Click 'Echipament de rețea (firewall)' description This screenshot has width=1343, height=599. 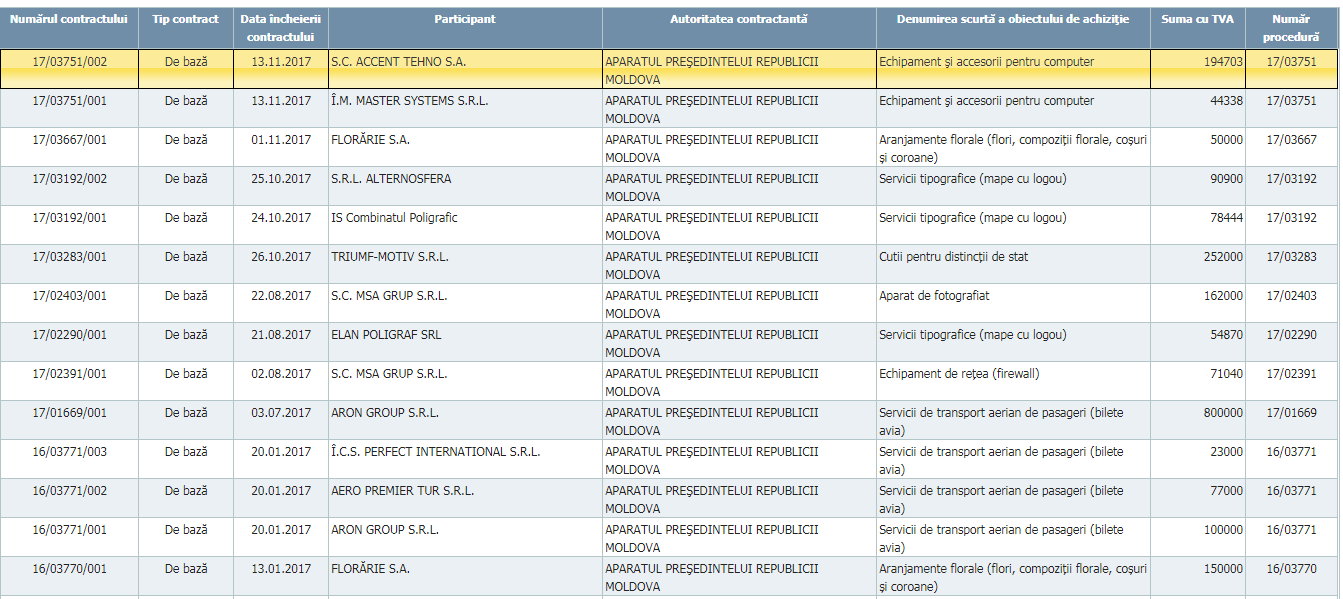coord(959,374)
